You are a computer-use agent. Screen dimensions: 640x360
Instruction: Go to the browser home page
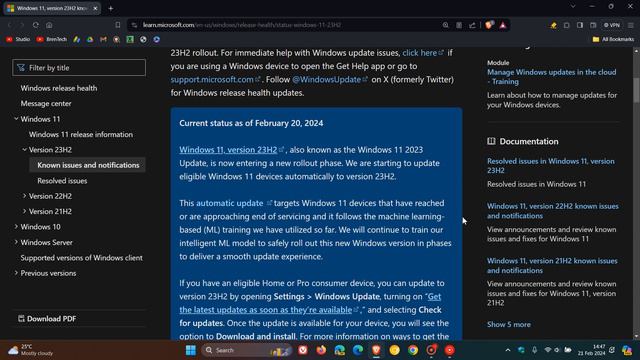click(x=49, y=25)
